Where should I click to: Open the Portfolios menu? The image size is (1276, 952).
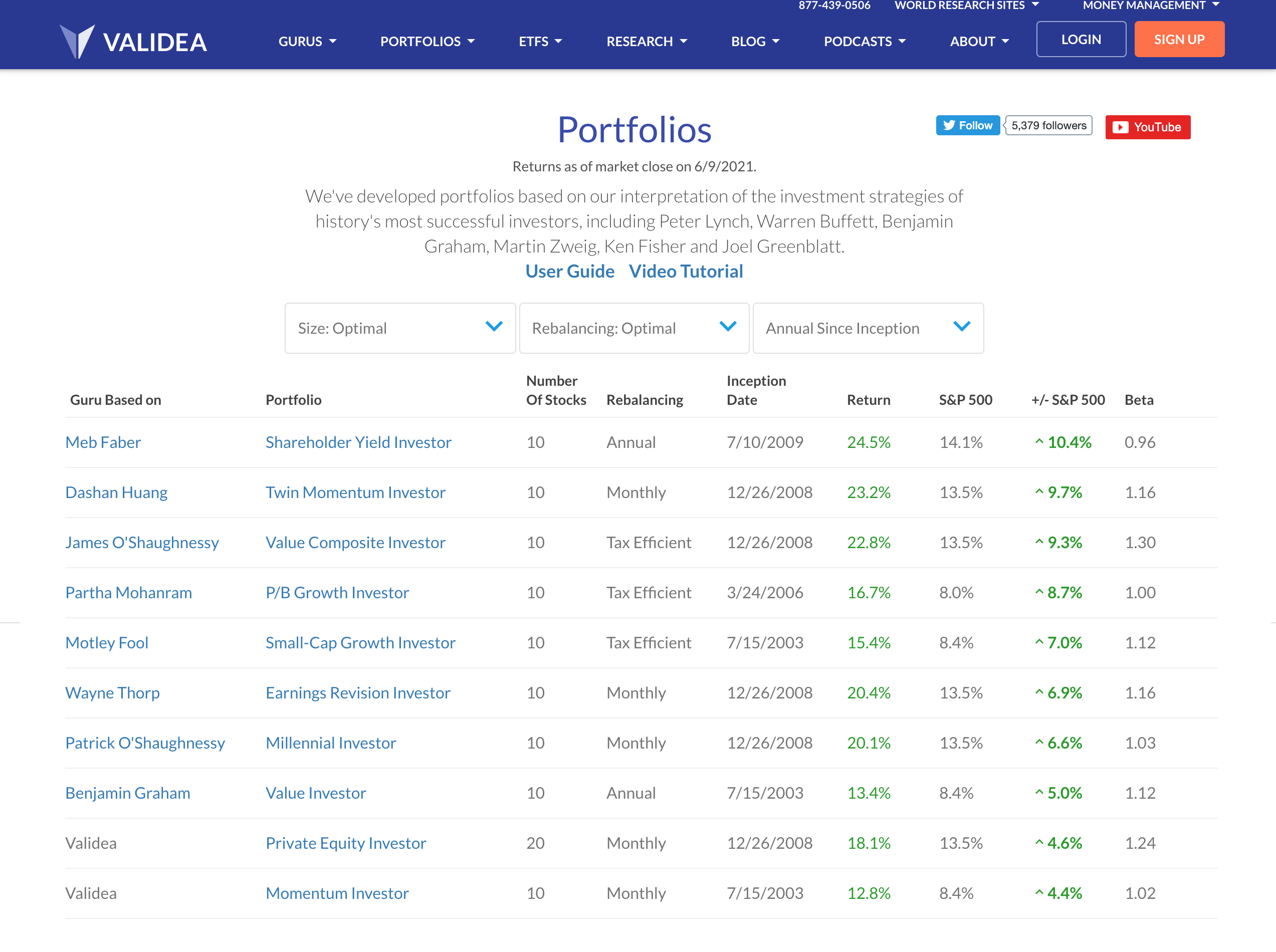point(427,42)
